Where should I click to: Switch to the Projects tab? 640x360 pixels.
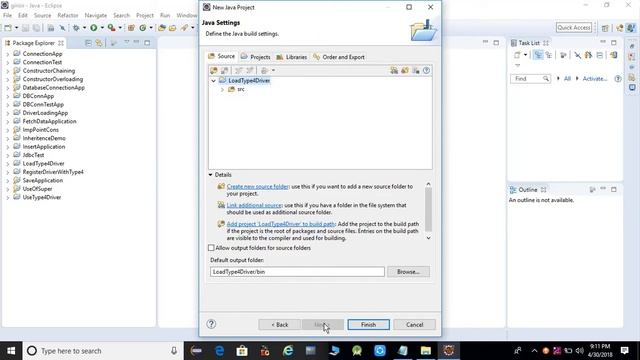tap(256, 57)
